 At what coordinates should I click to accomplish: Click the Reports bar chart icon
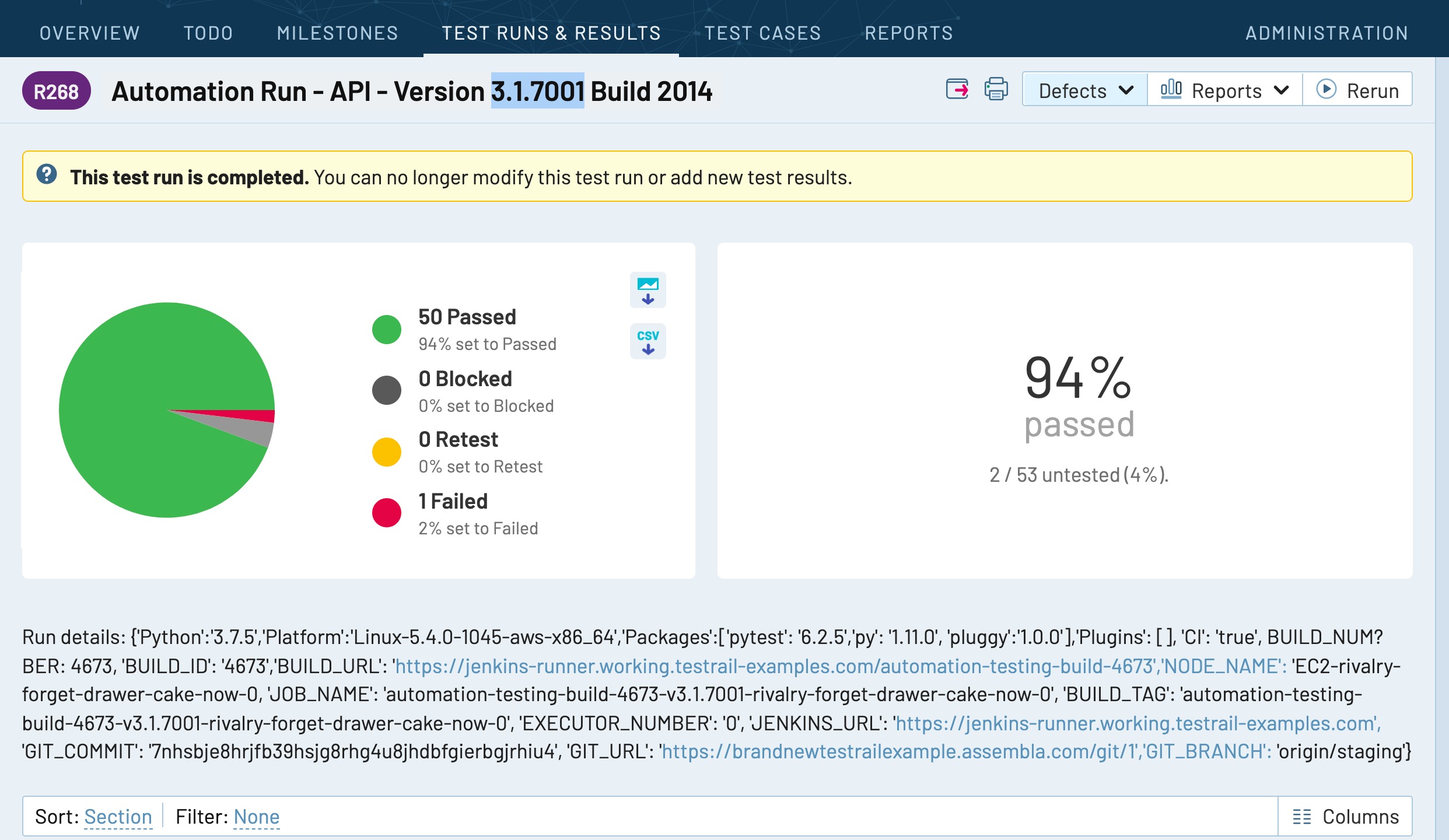(1171, 90)
